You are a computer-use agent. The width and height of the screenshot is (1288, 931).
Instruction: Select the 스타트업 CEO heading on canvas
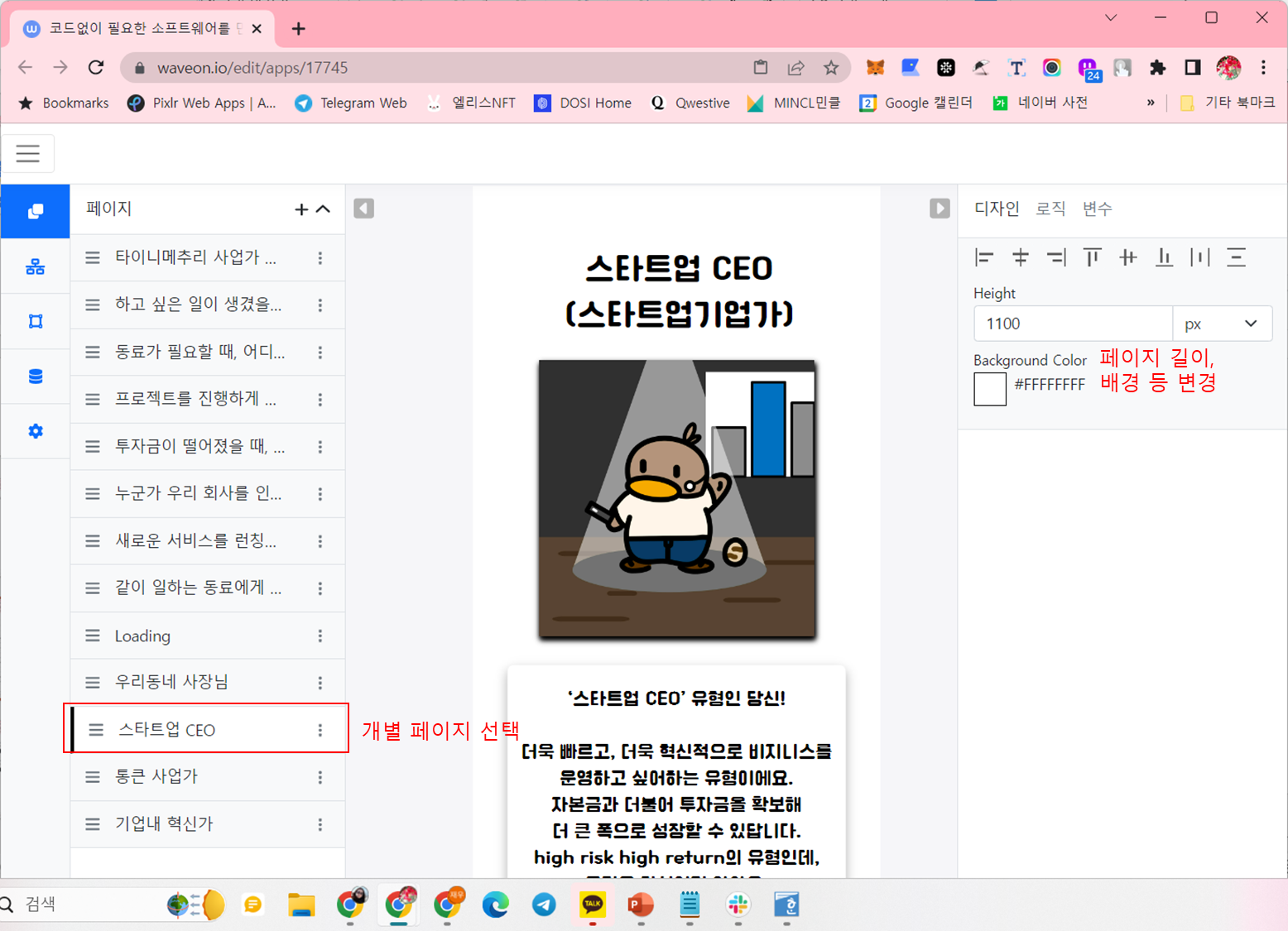pyautogui.click(x=679, y=290)
